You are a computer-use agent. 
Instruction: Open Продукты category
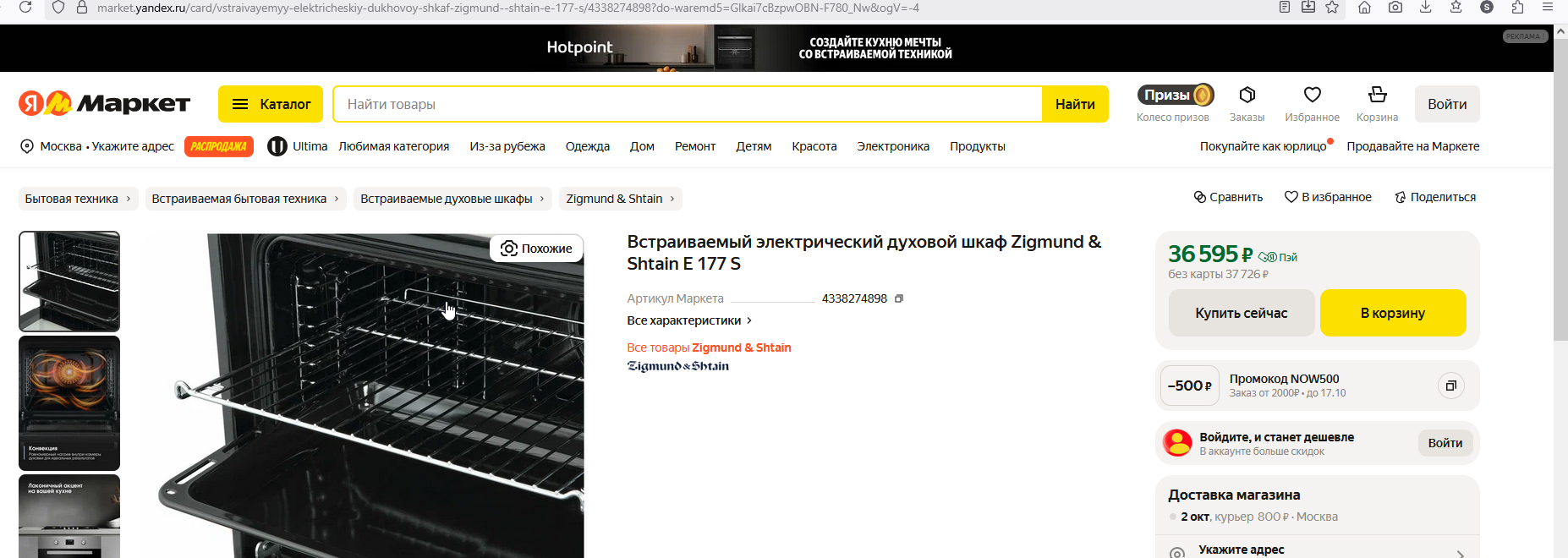tap(978, 146)
